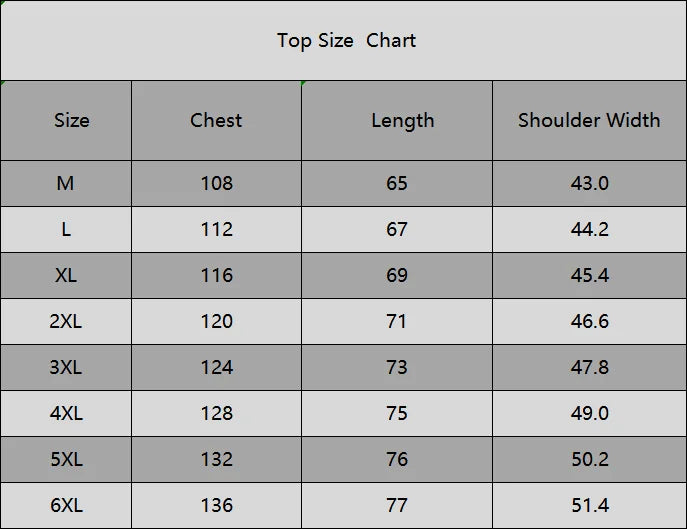
Task: Click the "Top Size Chart" title cell
Action: 345,41
